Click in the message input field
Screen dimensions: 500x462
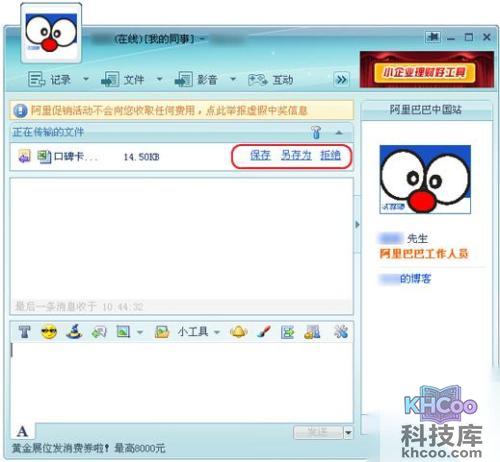point(182,383)
